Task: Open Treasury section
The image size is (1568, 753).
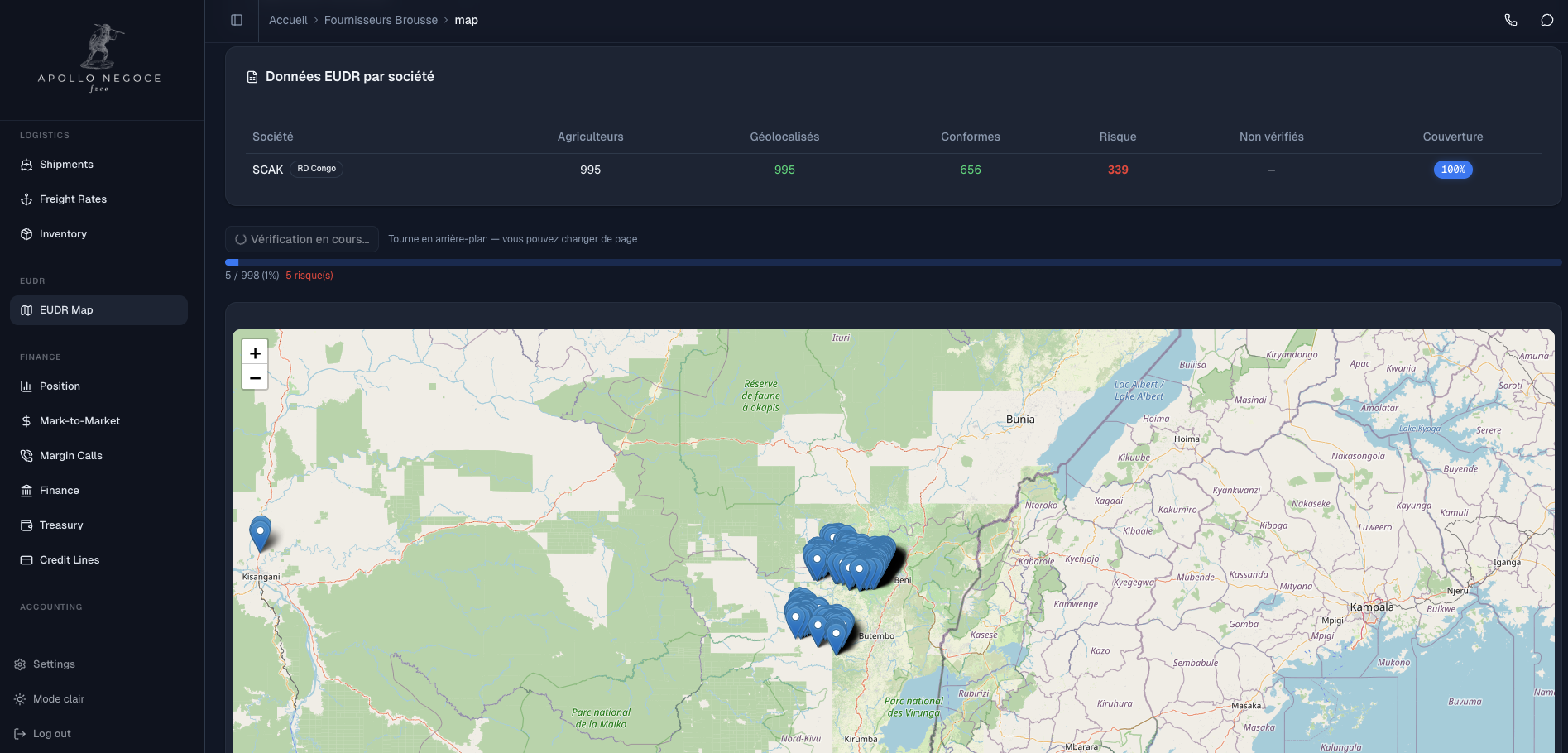Action: point(61,525)
